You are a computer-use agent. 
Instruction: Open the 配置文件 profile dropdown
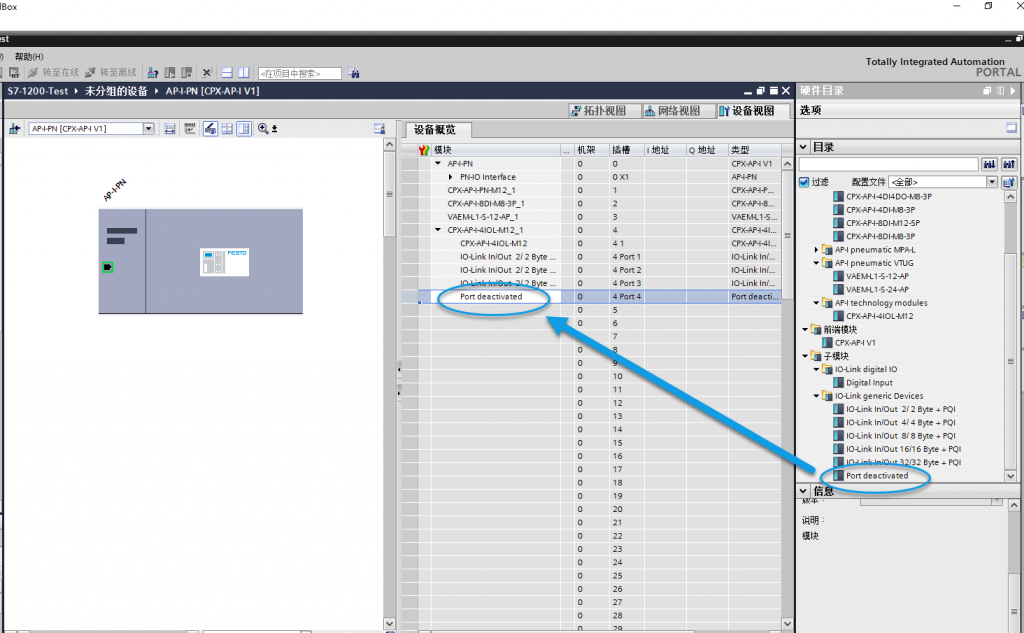[x=991, y=182]
